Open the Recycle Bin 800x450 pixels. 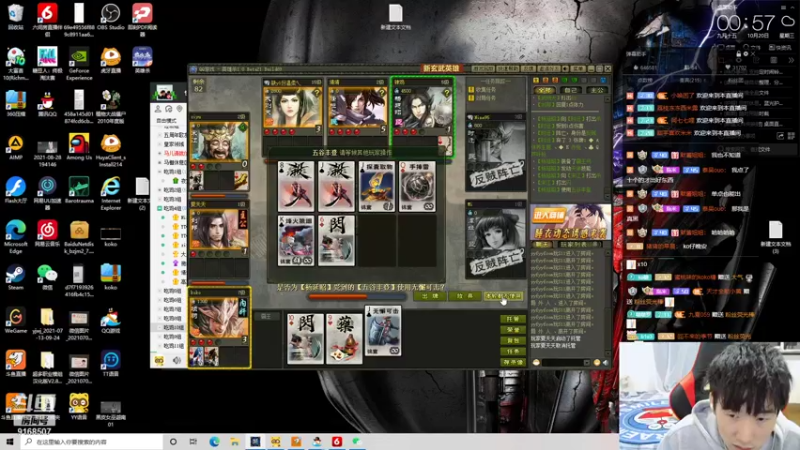15,17
